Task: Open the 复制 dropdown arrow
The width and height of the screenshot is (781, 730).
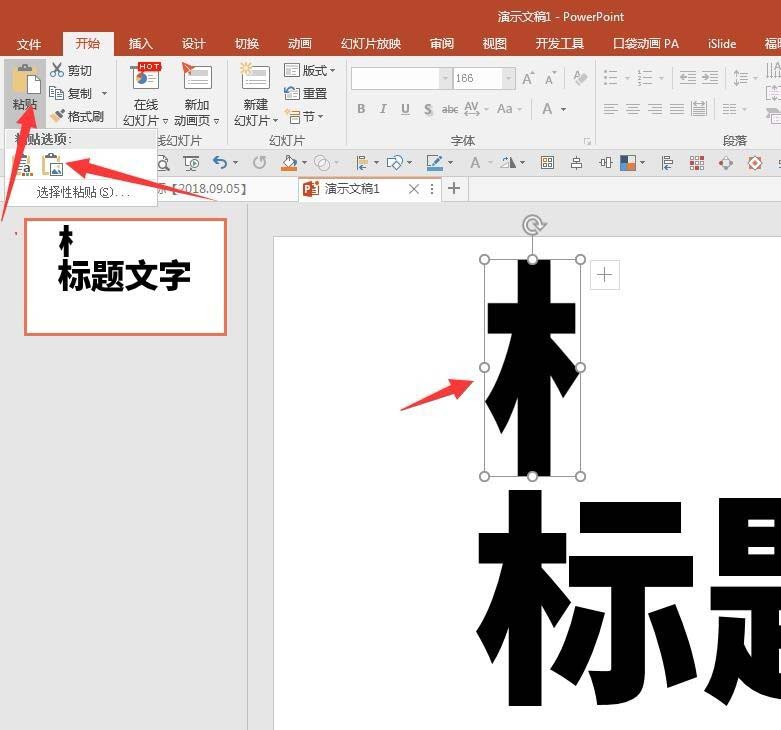Action: (105, 93)
